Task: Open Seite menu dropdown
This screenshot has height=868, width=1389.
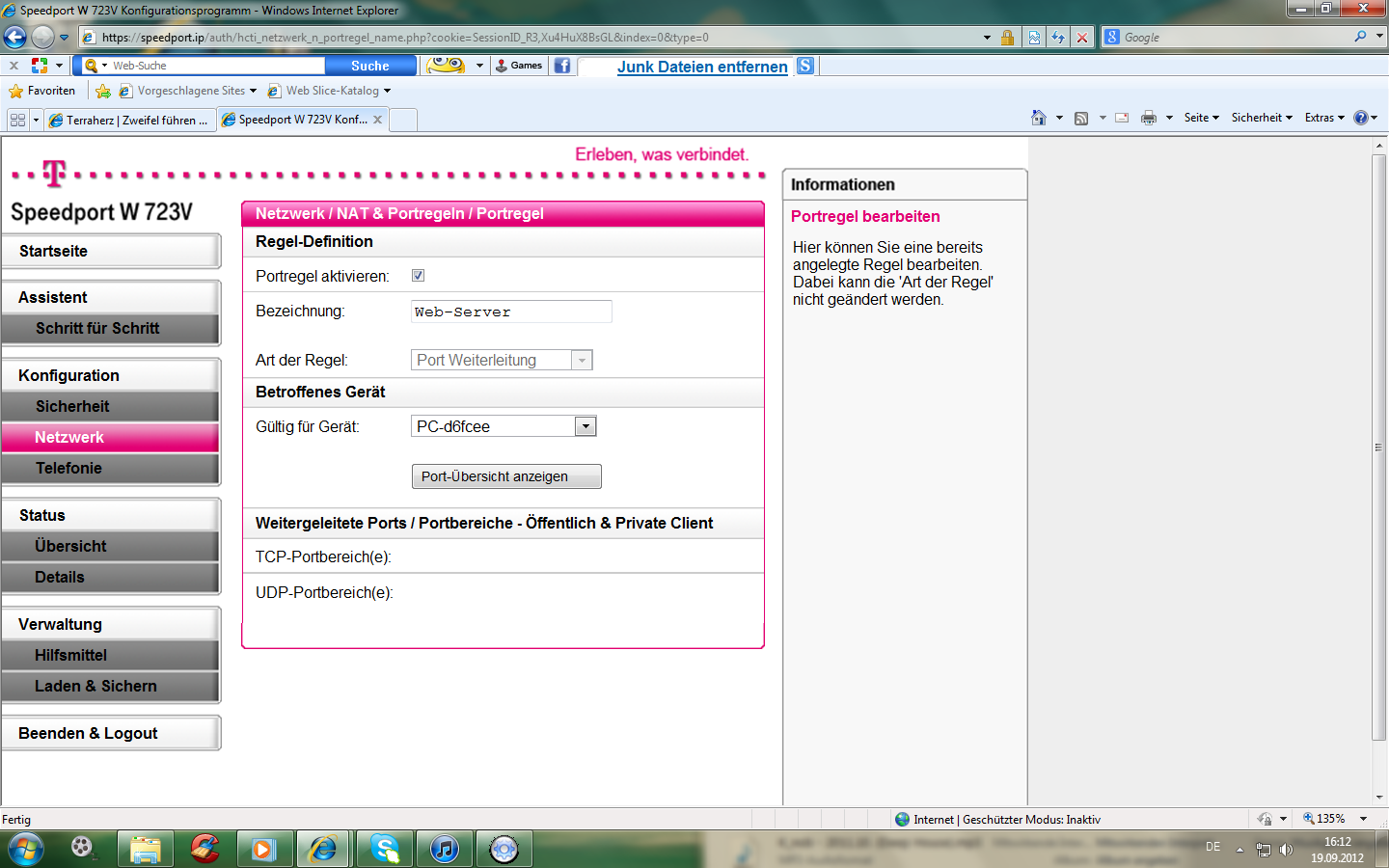Action: pos(1202,118)
